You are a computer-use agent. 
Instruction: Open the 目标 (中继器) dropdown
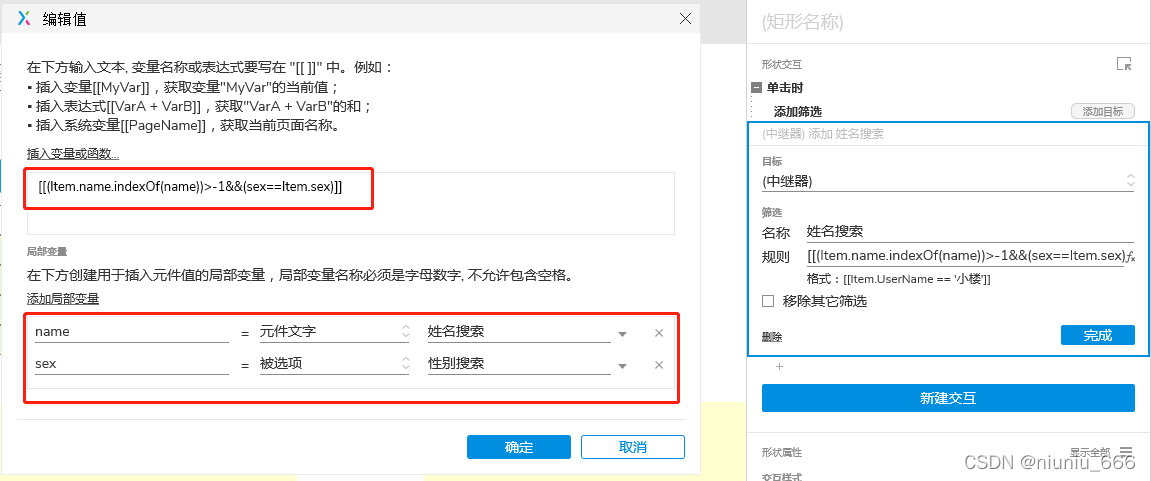(x=948, y=181)
